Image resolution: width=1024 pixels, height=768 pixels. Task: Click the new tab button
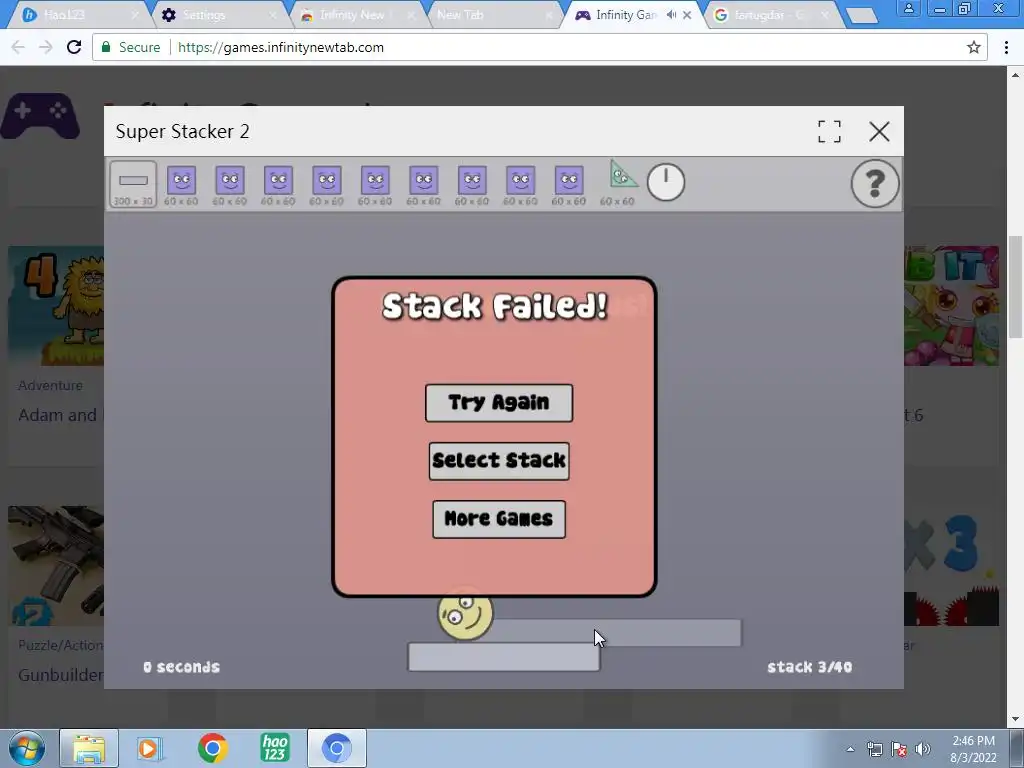[862, 16]
